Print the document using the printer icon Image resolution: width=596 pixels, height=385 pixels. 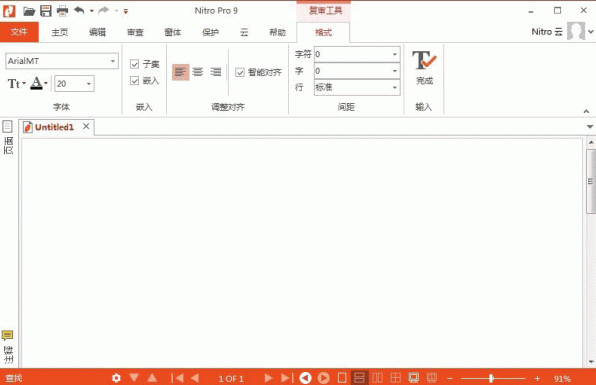tap(62, 11)
